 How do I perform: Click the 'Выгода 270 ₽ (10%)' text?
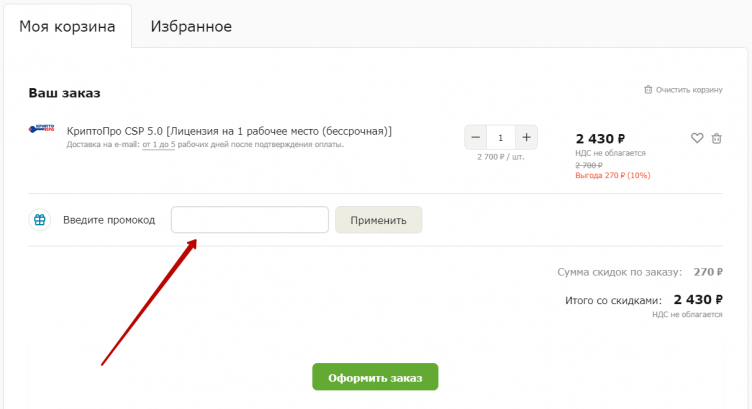[x=612, y=175]
